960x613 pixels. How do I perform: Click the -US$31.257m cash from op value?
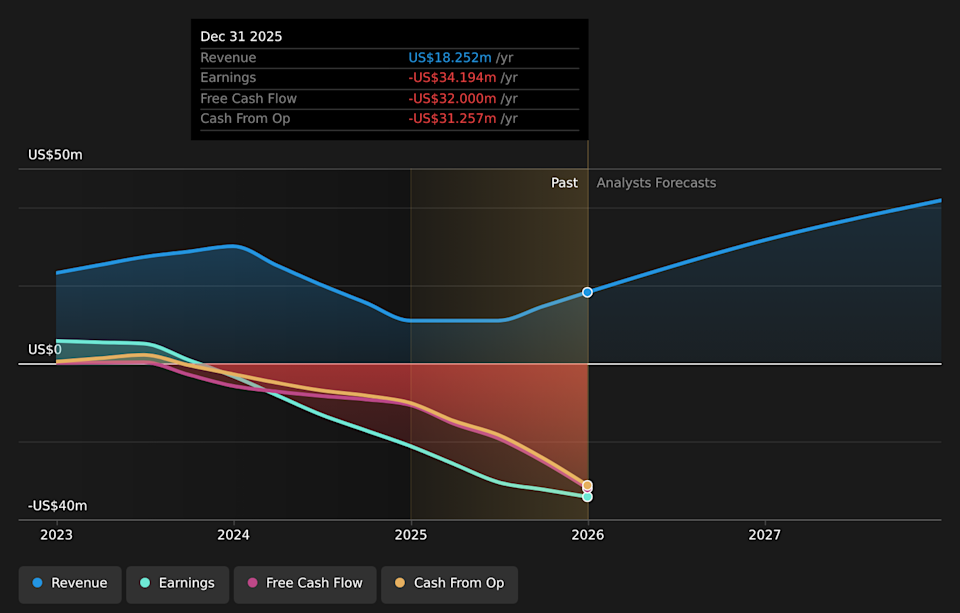pyautogui.click(x=452, y=119)
